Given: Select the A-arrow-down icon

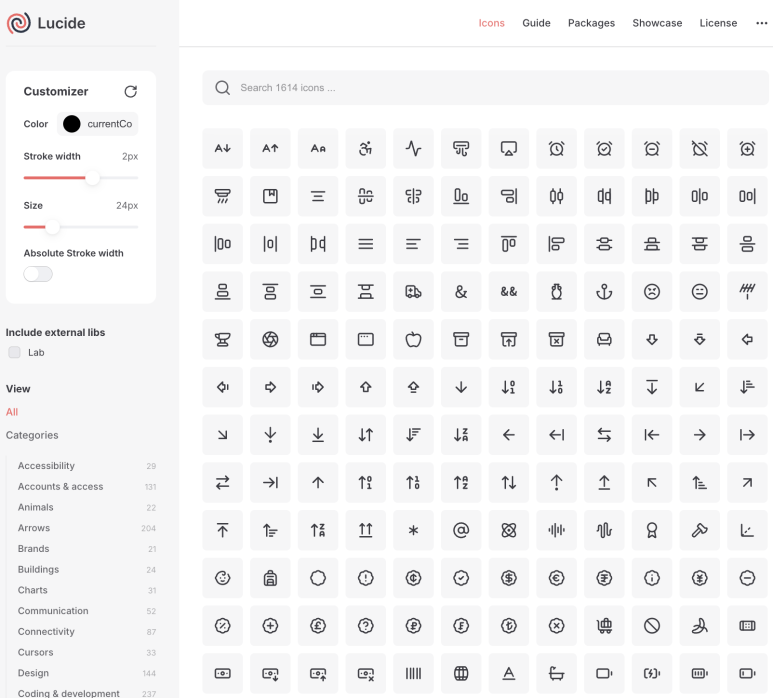Looking at the screenshot, I should (x=222, y=148).
